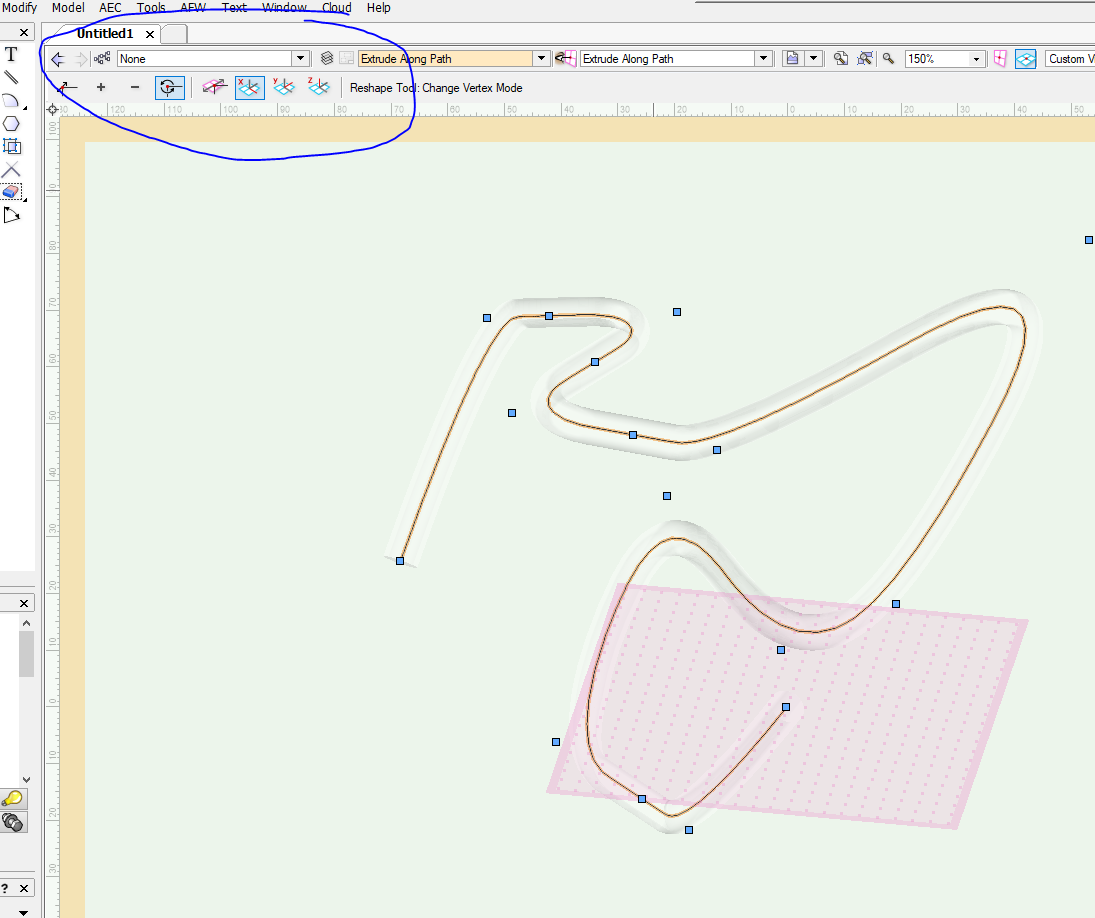The width and height of the screenshot is (1095, 918).
Task: Click the Trim tool with X icon
Action: click(13, 169)
